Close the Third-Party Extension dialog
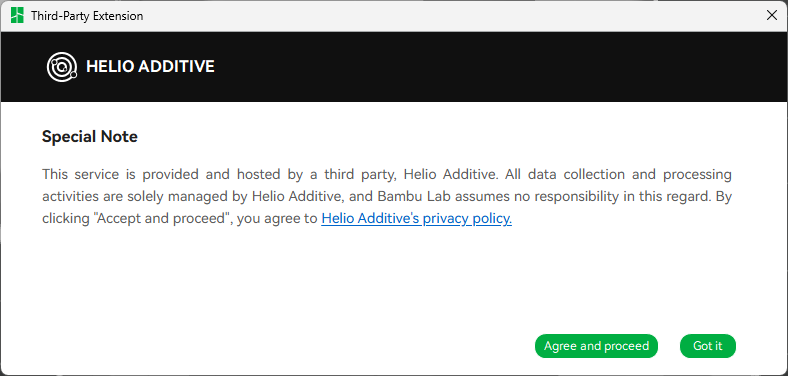Screen dimensions: 788x376 [771, 16]
